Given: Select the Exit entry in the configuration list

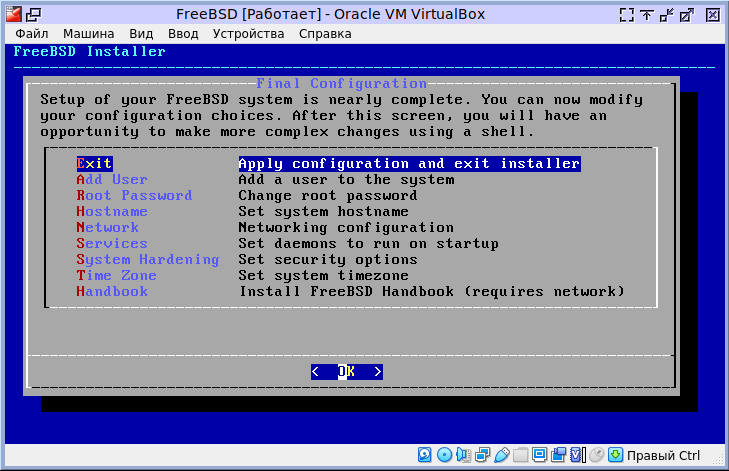Looking at the screenshot, I should [x=94, y=164].
